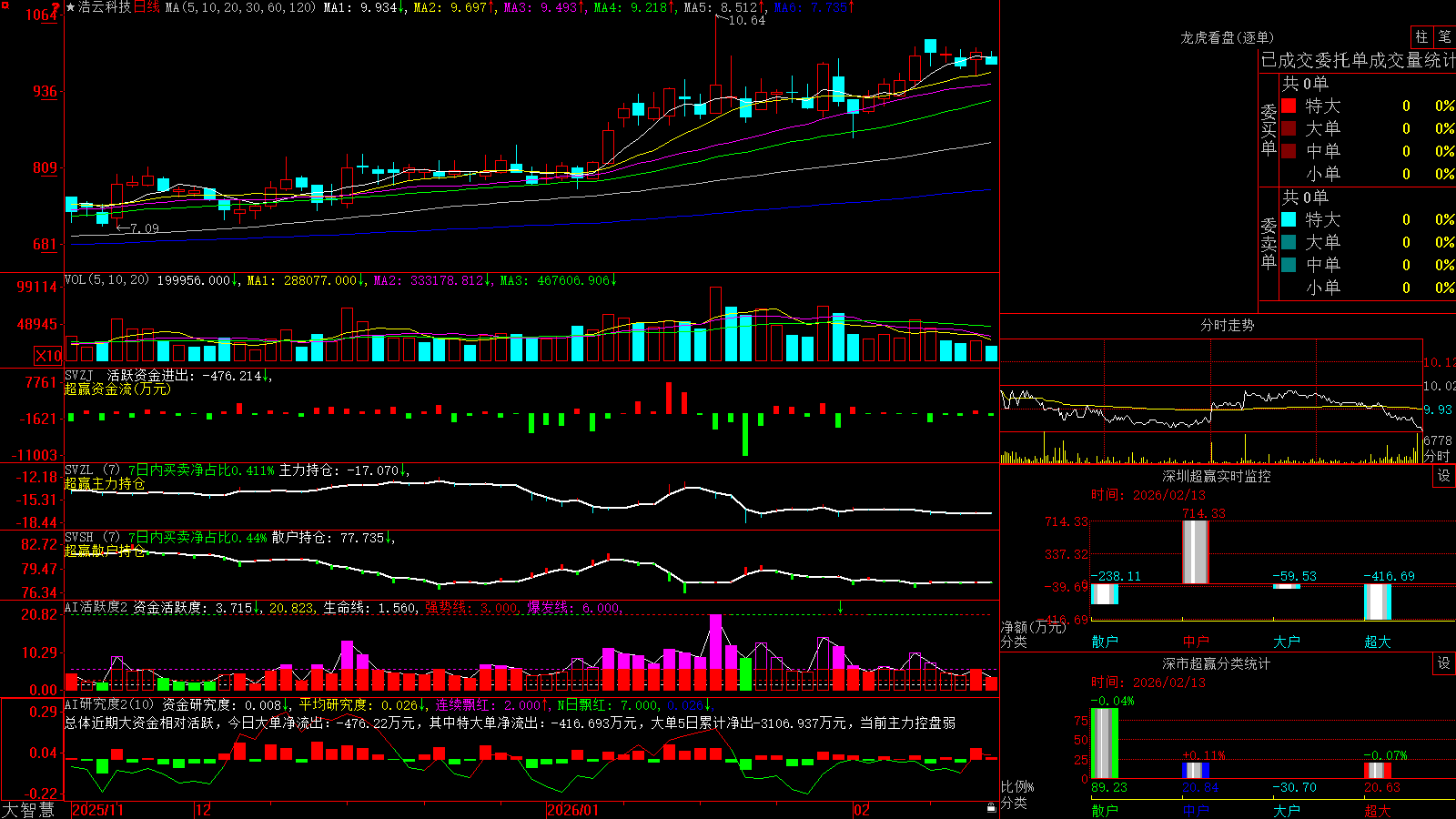Screen dimensions: 1456x819
Task: Click the star icon before 浩云科技
Action: (71, 7)
